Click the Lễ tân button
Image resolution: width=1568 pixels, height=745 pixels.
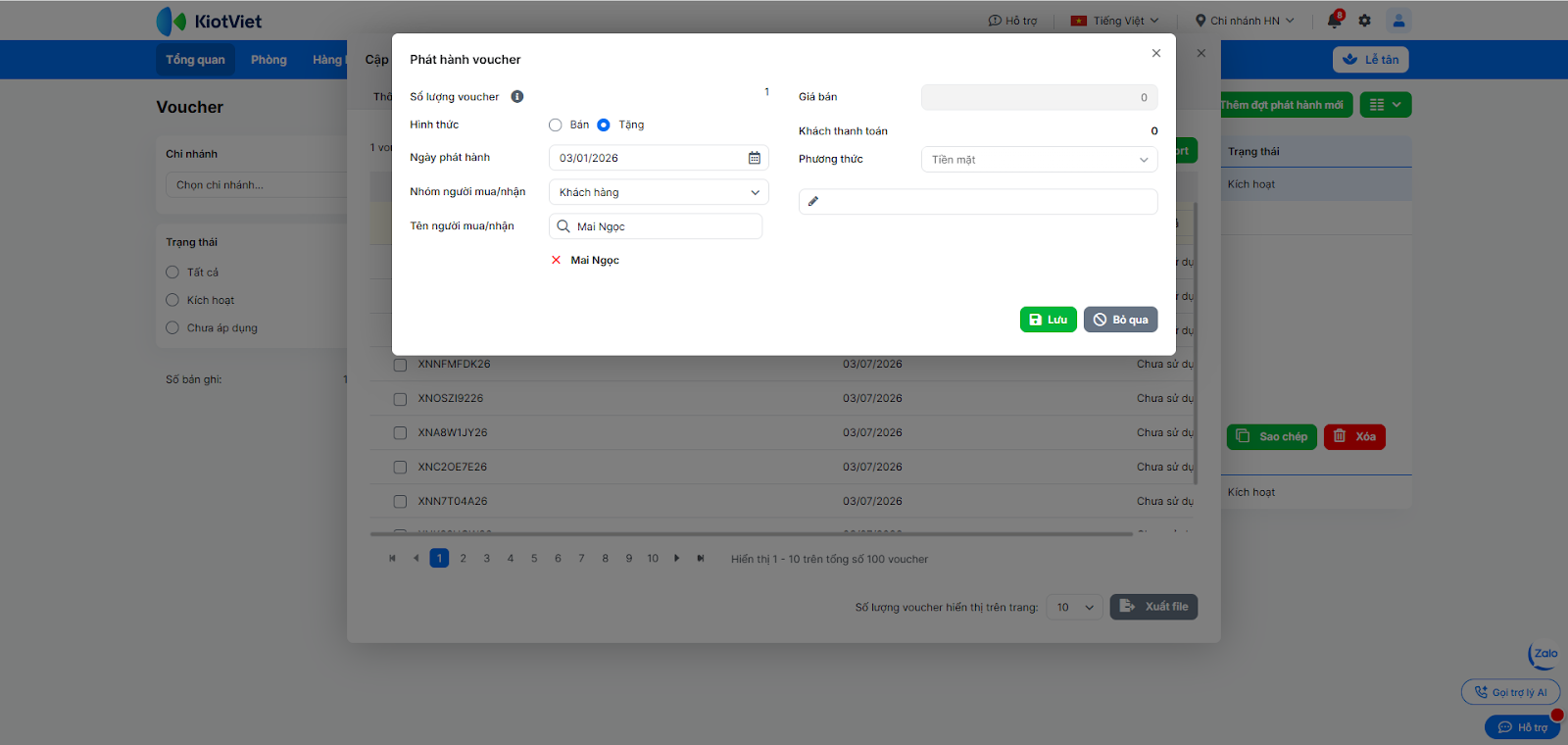click(x=1371, y=60)
